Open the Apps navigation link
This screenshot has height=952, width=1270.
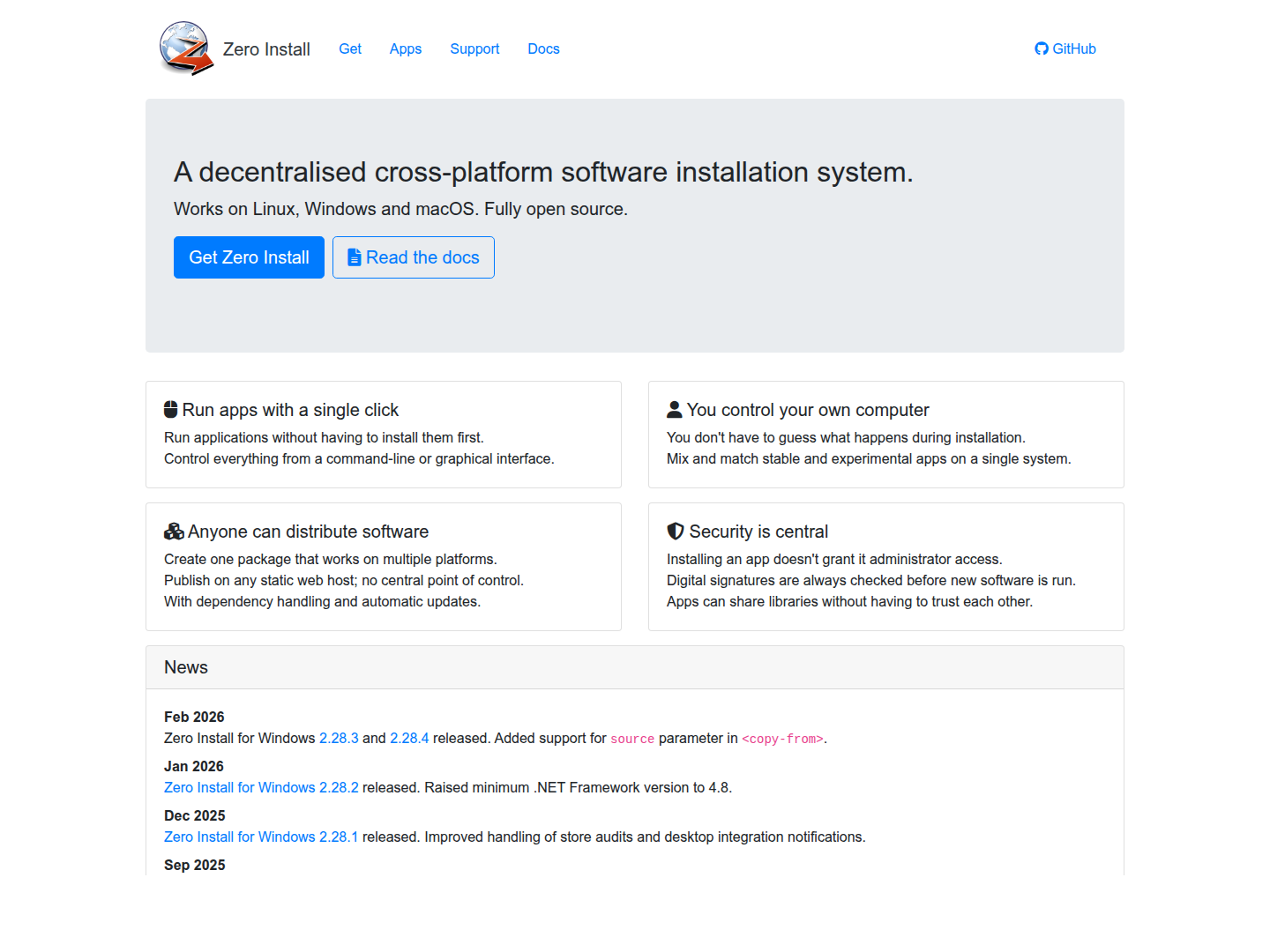point(406,48)
